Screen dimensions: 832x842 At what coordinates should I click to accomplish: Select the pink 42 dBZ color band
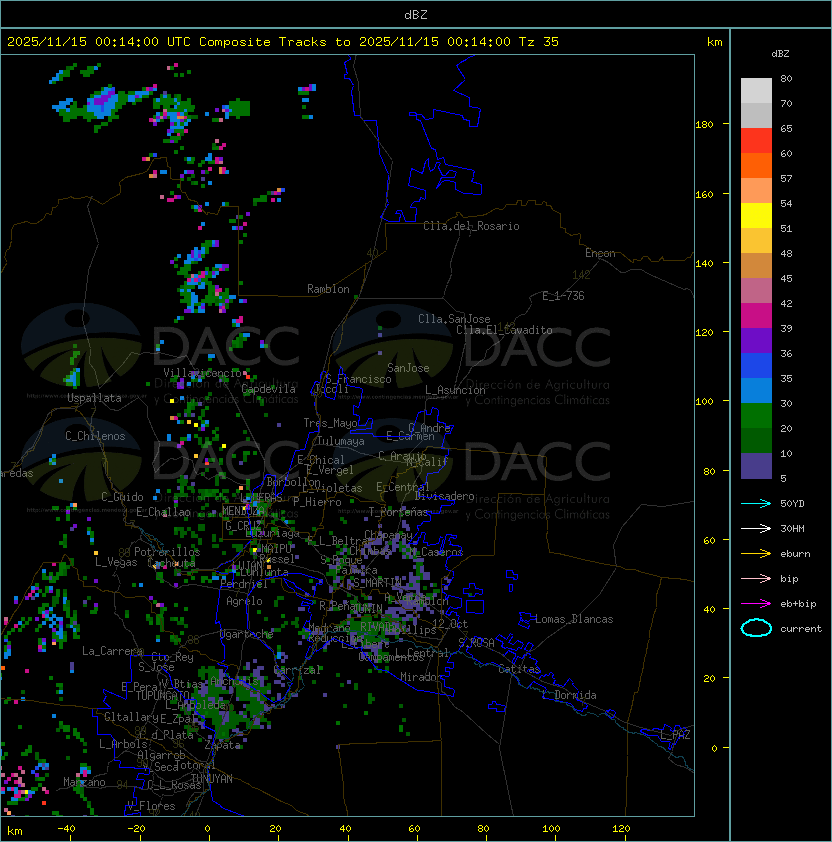[756, 291]
